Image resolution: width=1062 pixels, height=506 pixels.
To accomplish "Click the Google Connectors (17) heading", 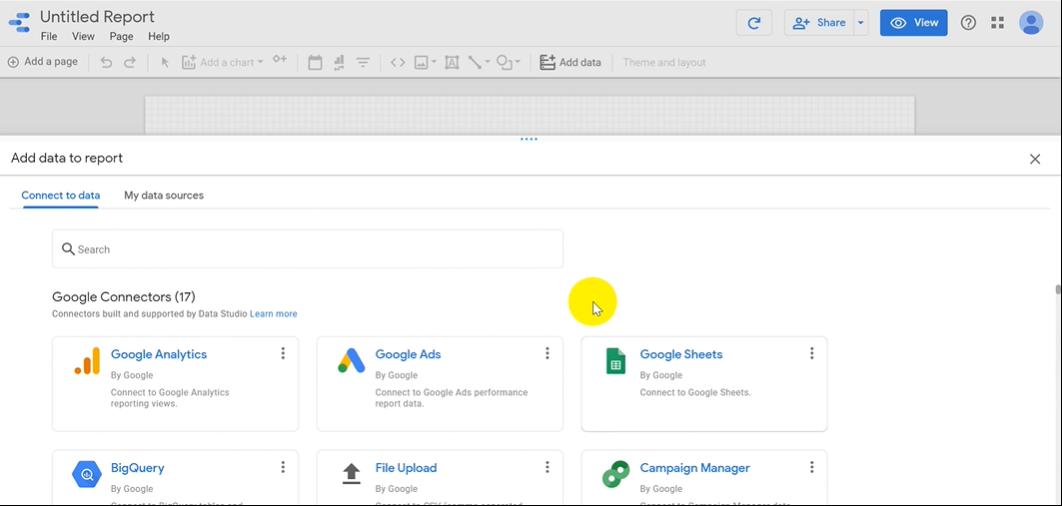I will [123, 297].
